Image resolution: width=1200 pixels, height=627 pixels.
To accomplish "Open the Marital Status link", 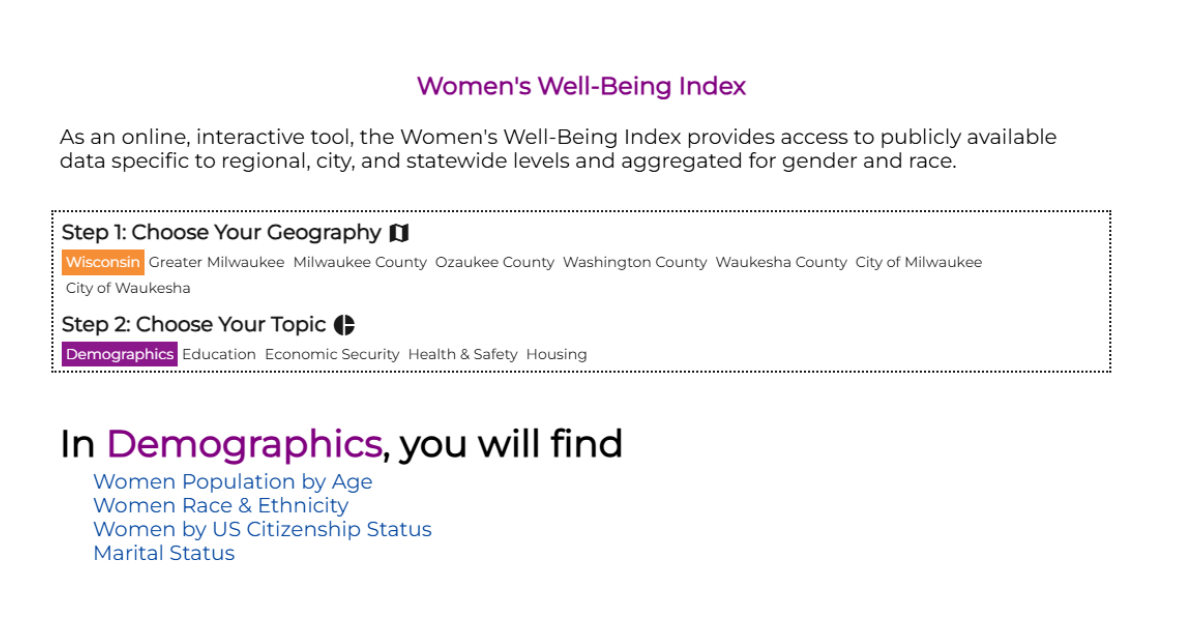I will pos(164,554).
